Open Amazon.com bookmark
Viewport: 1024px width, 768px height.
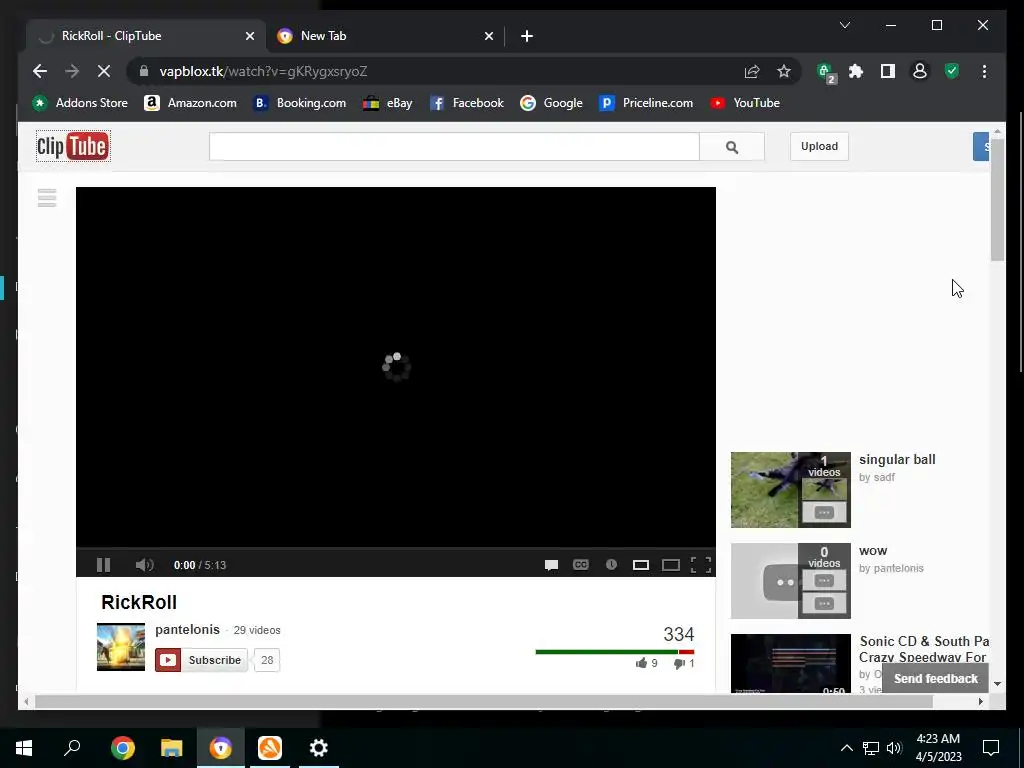click(x=190, y=103)
